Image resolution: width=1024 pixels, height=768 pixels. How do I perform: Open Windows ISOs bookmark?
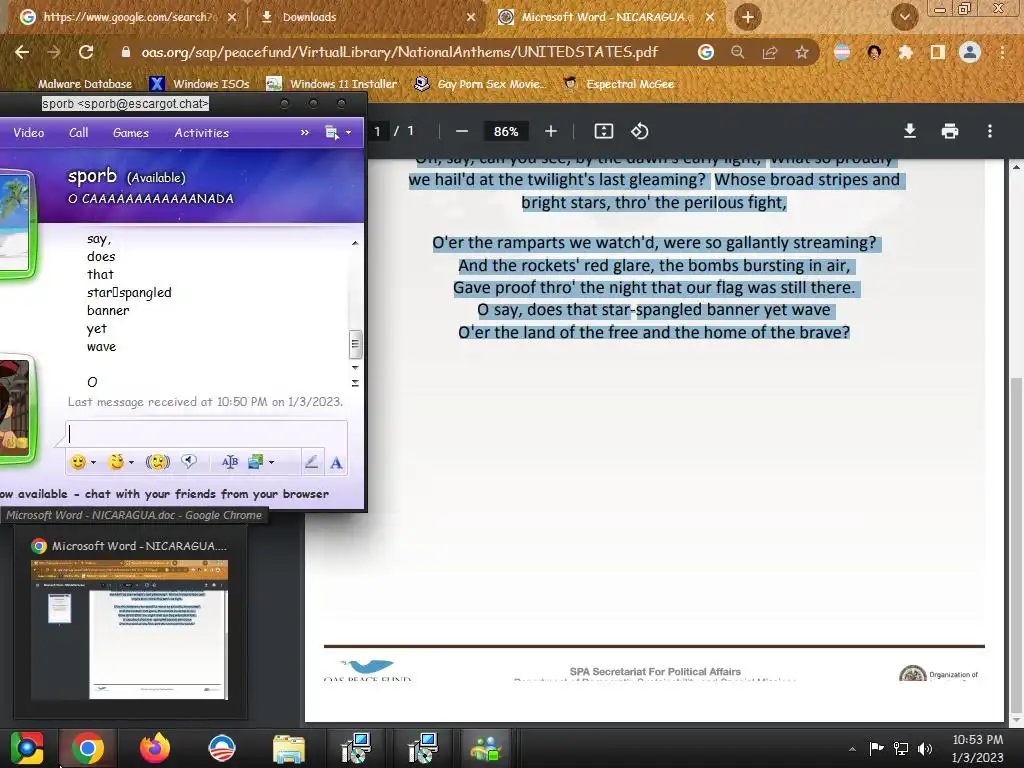click(x=199, y=84)
